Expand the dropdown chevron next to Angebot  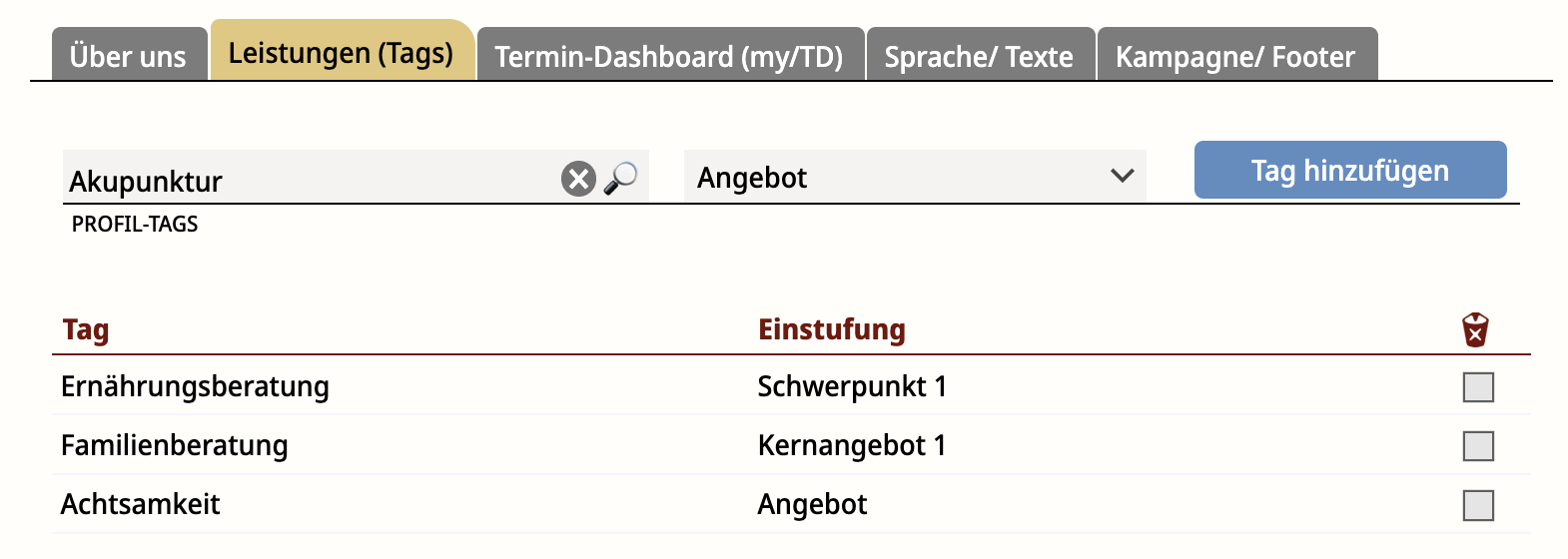(x=1123, y=176)
